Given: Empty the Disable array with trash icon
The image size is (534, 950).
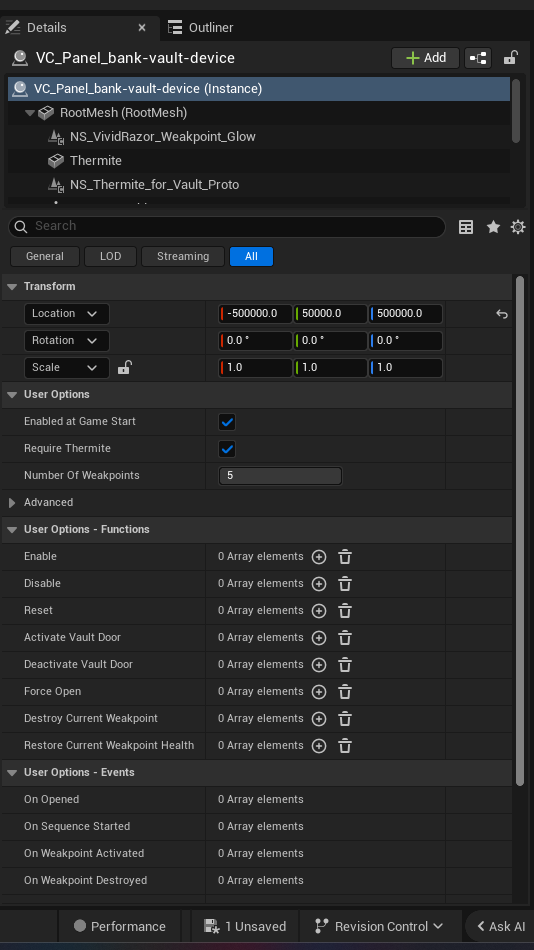Looking at the screenshot, I should click(345, 584).
